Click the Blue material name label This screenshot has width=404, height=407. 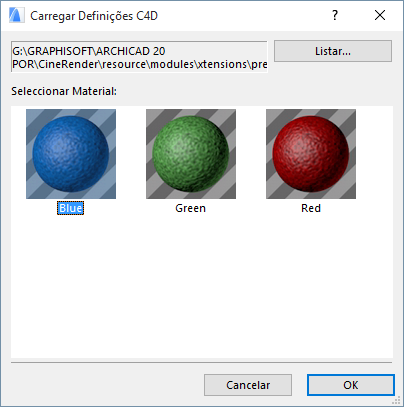point(70,208)
